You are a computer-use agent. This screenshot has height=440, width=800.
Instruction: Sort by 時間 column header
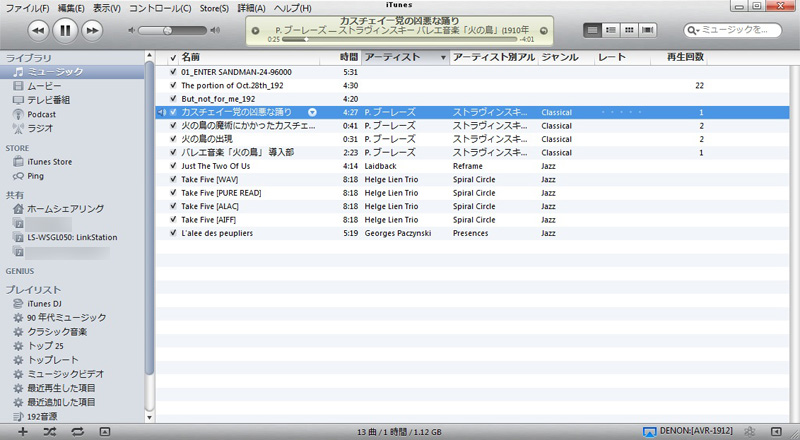[340, 57]
